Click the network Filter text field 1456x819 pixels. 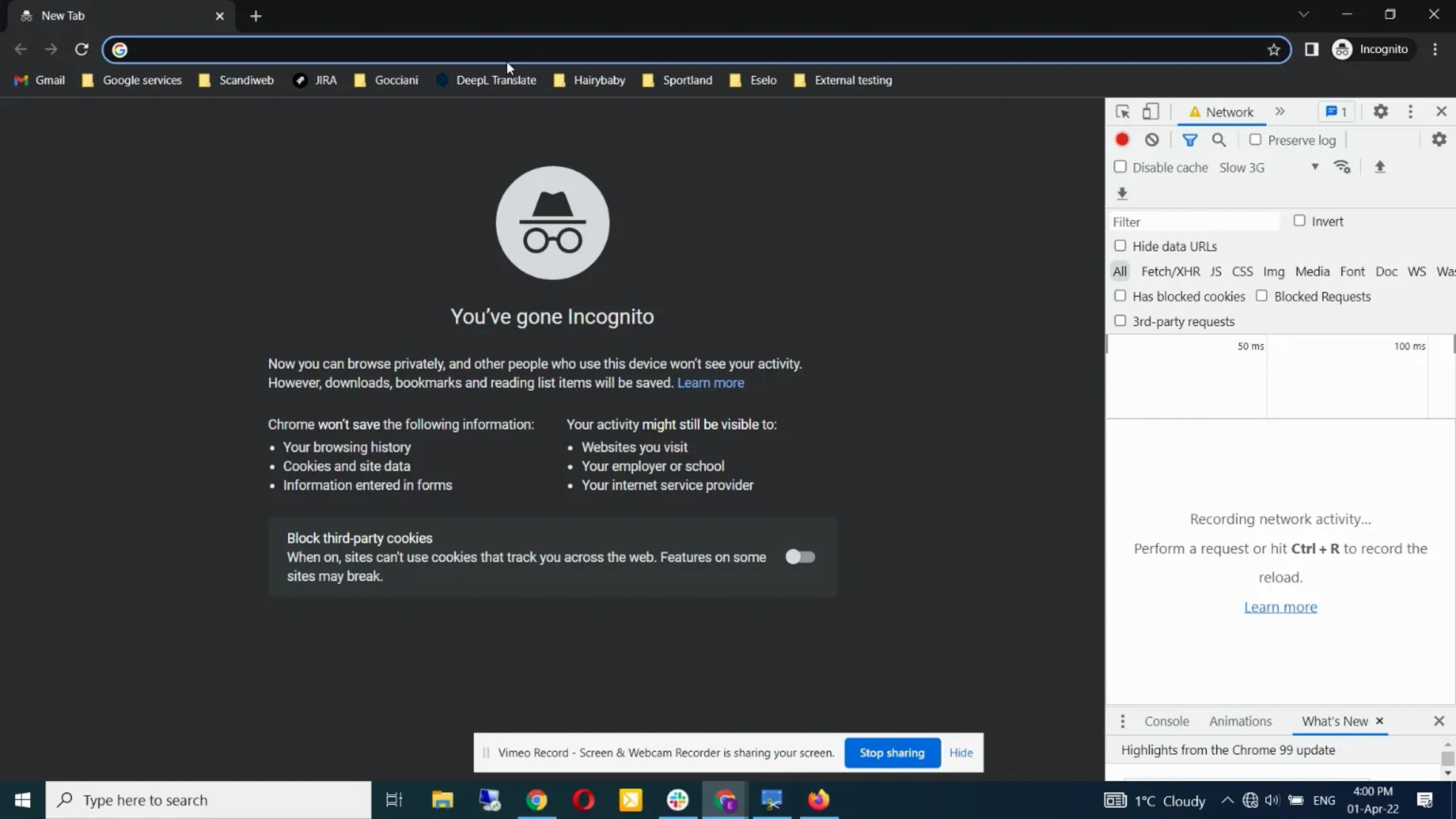pyautogui.click(x=1194, y=222)
